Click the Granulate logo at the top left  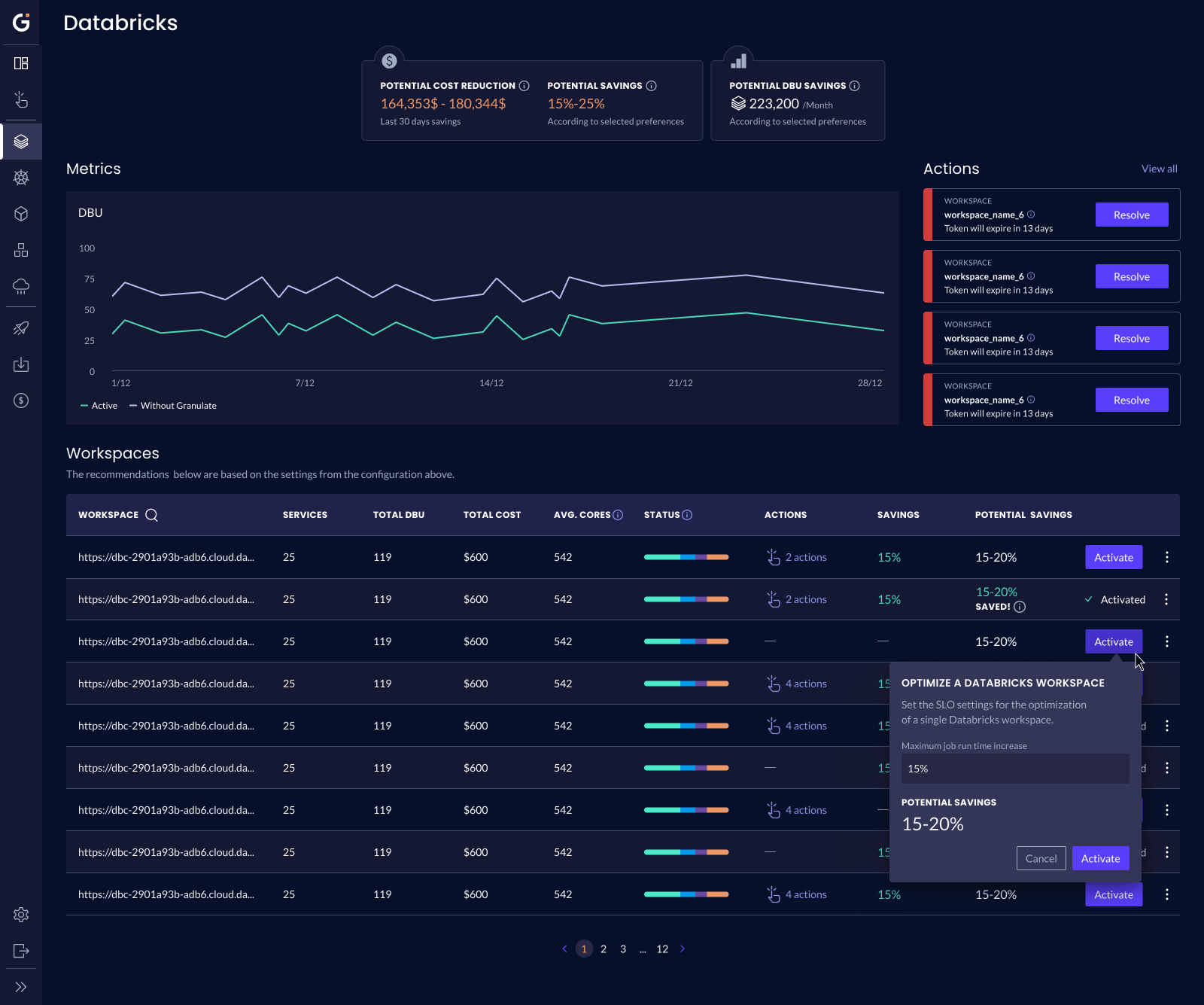pyautogui.click(x=20, y=21)
